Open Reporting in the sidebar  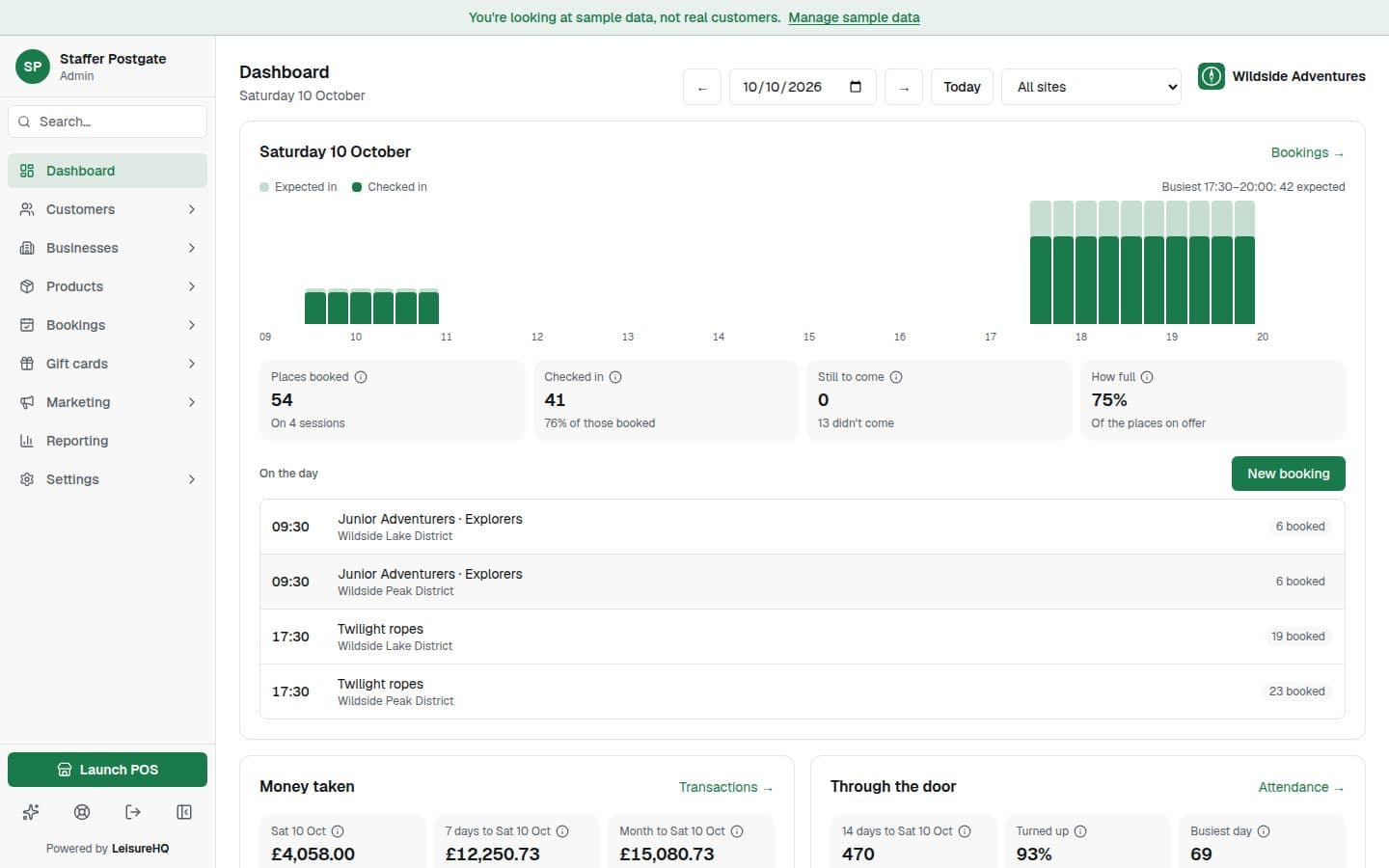tap(107, 441)
